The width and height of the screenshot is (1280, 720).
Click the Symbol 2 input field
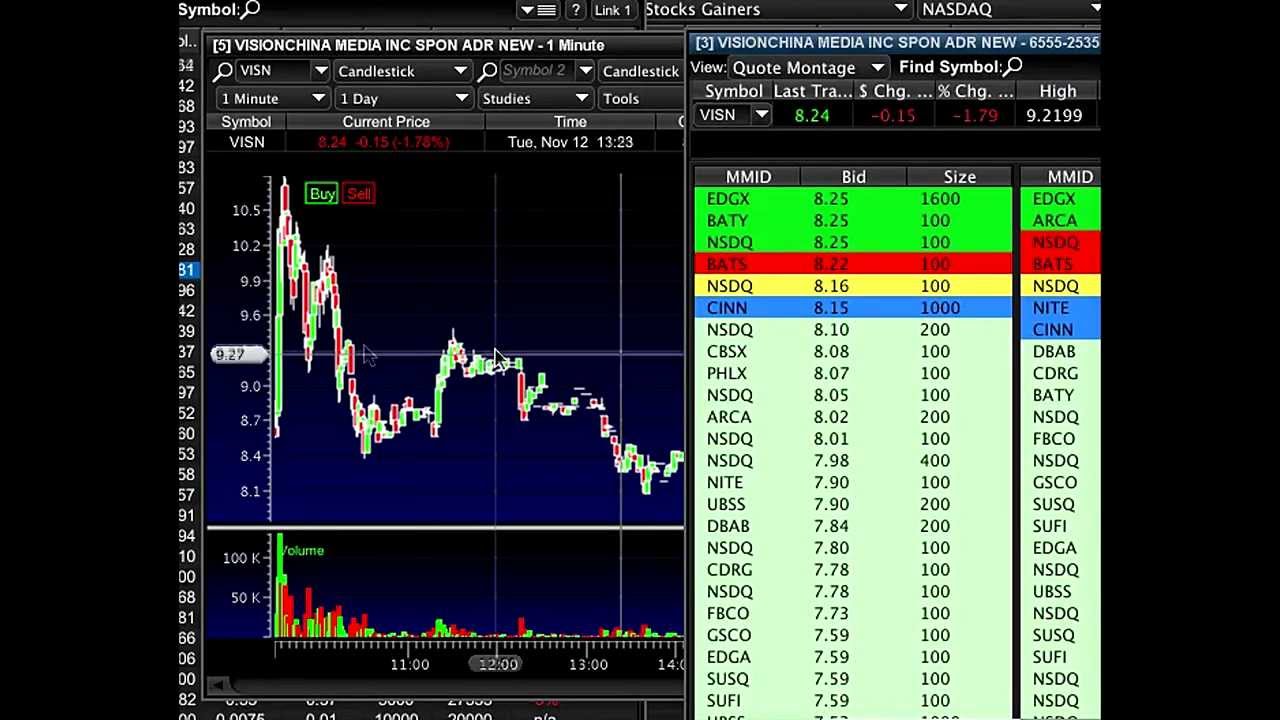click(537, 71)
